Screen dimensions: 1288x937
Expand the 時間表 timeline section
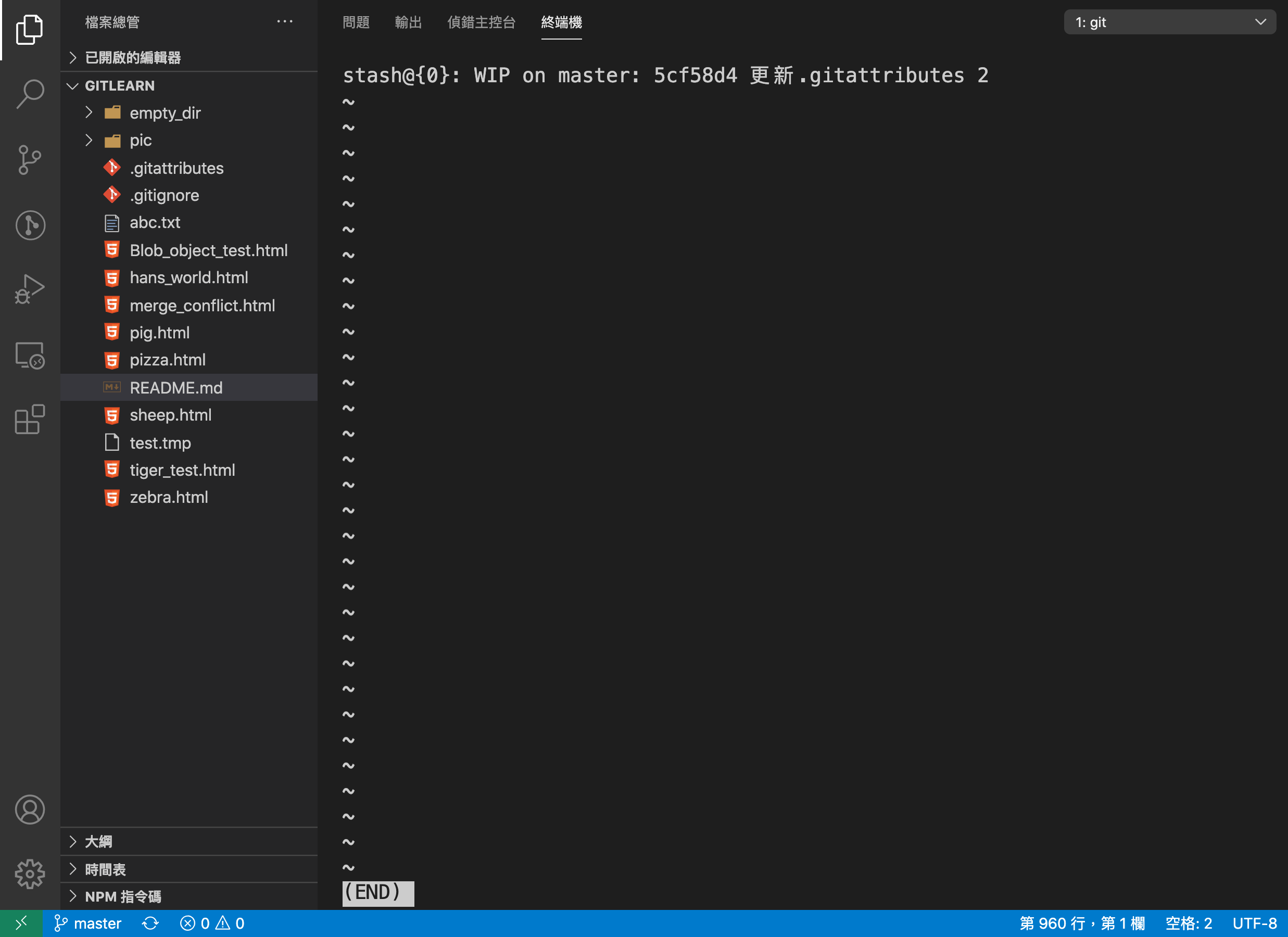(188, 869)
